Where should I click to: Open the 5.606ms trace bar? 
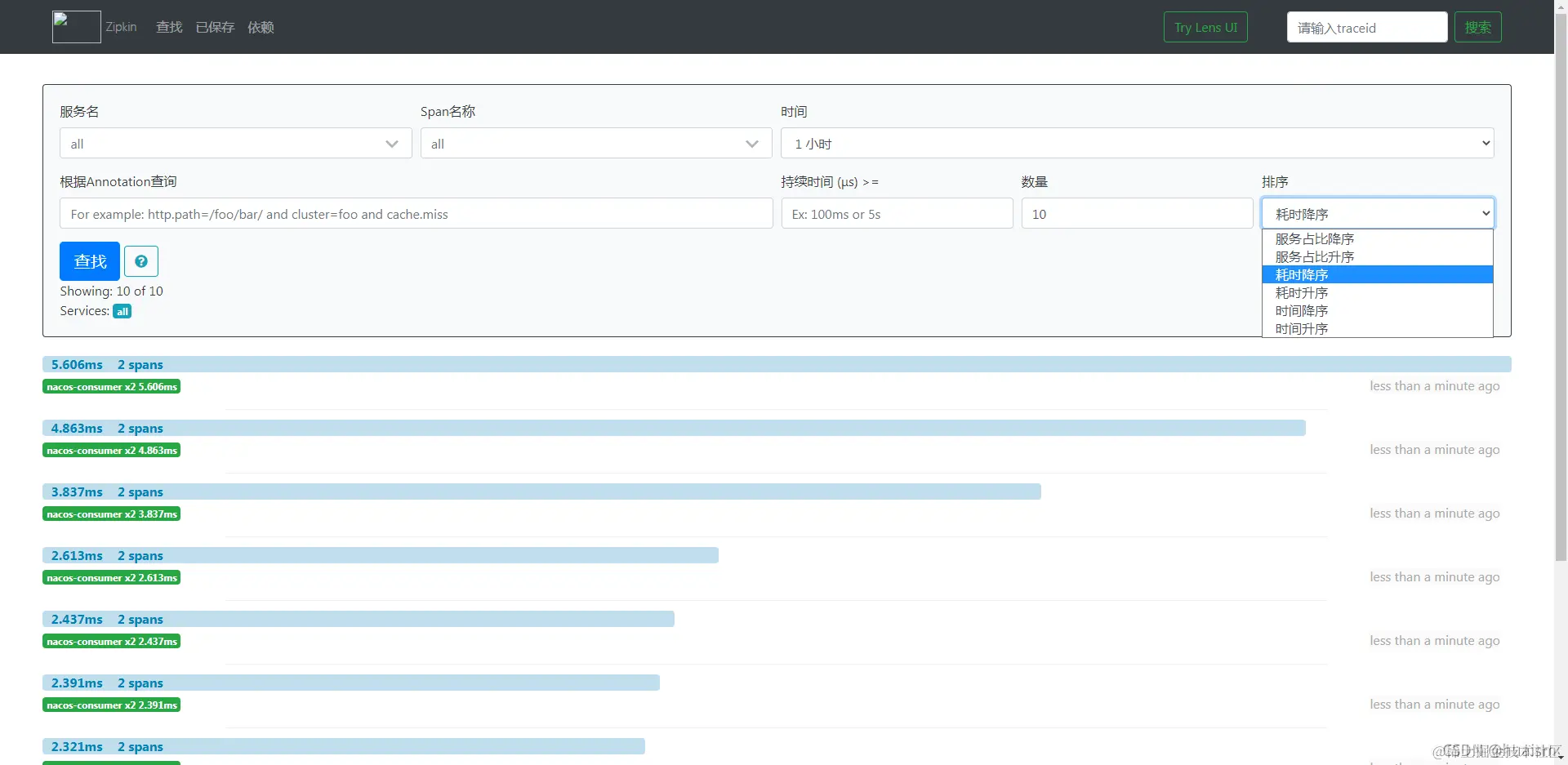tap(777, 364)
